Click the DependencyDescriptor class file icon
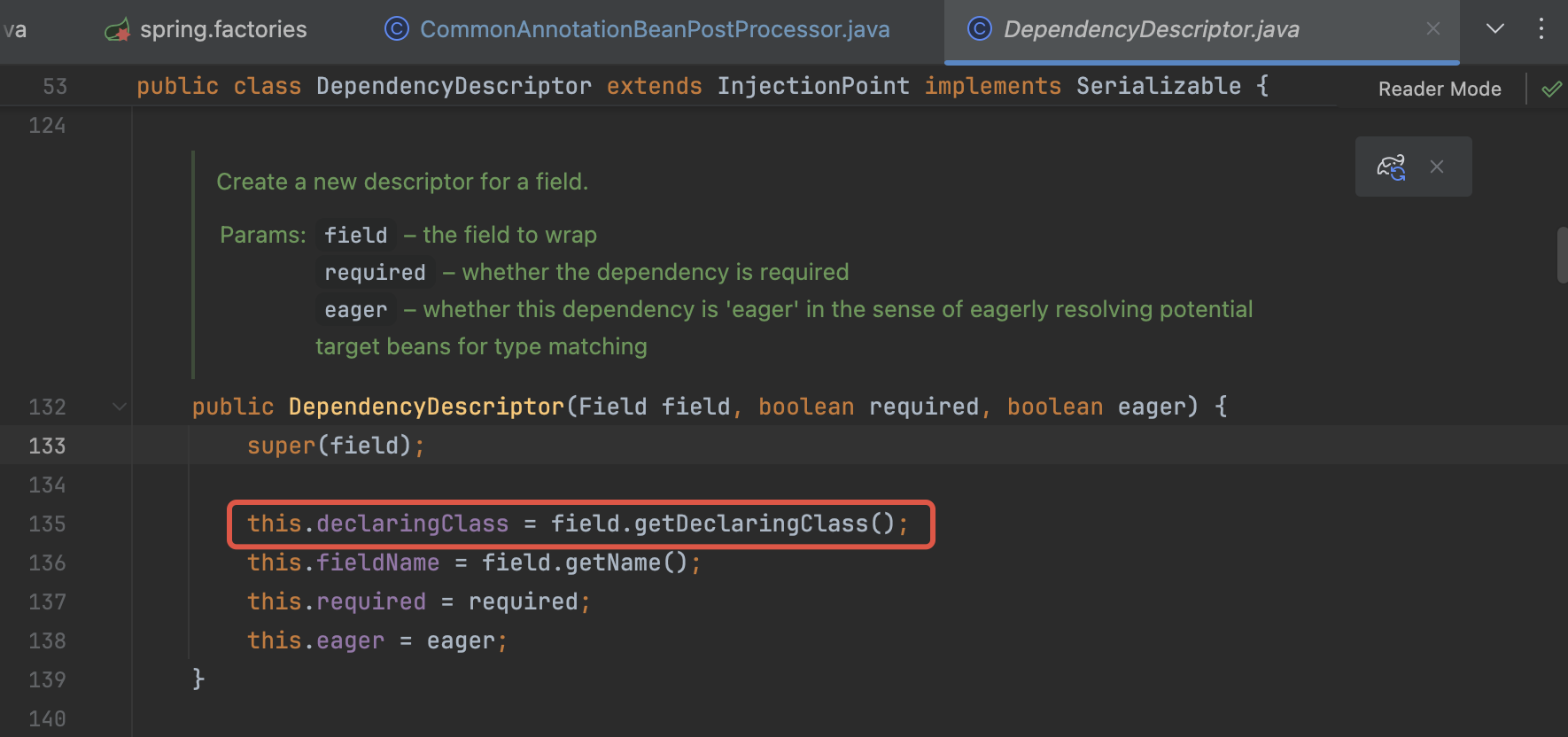This screenshot has width=1568, height=737. [x=980, y=29]
